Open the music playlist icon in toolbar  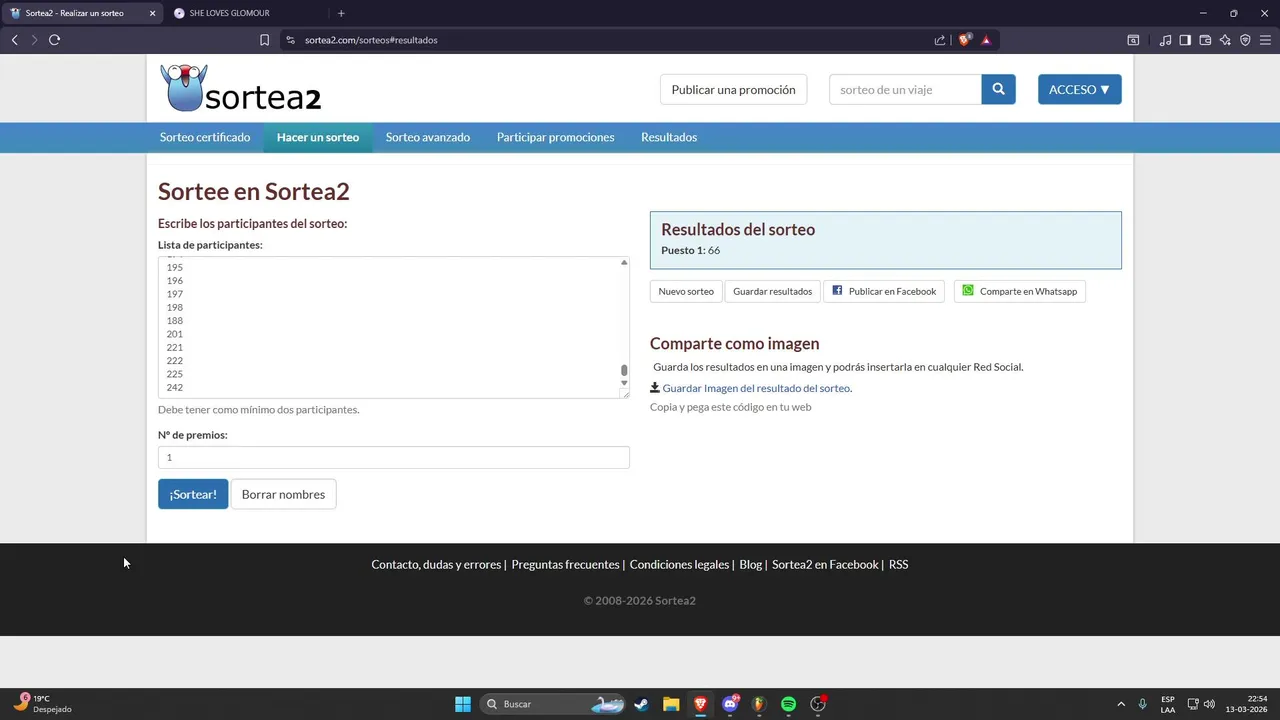(1165, 40)
